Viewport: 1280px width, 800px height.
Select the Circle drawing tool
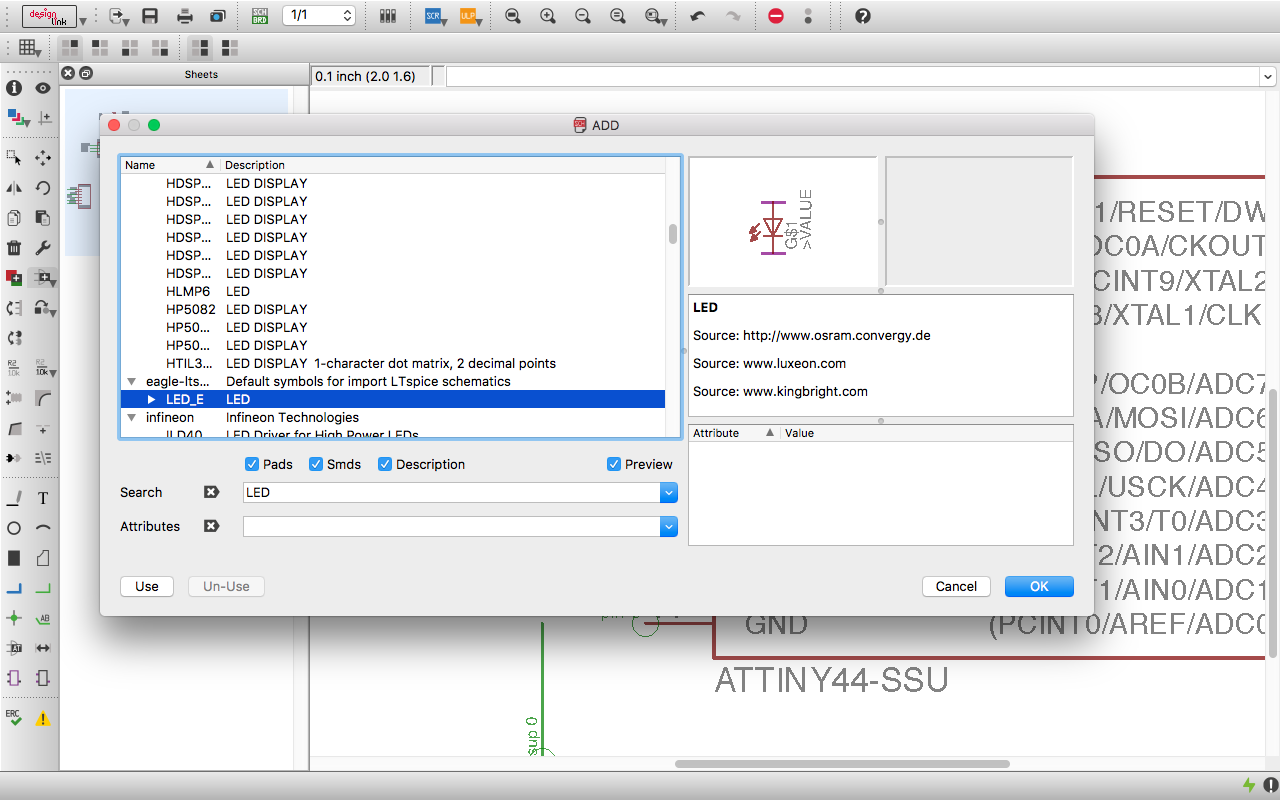click(x=14, y=528)
